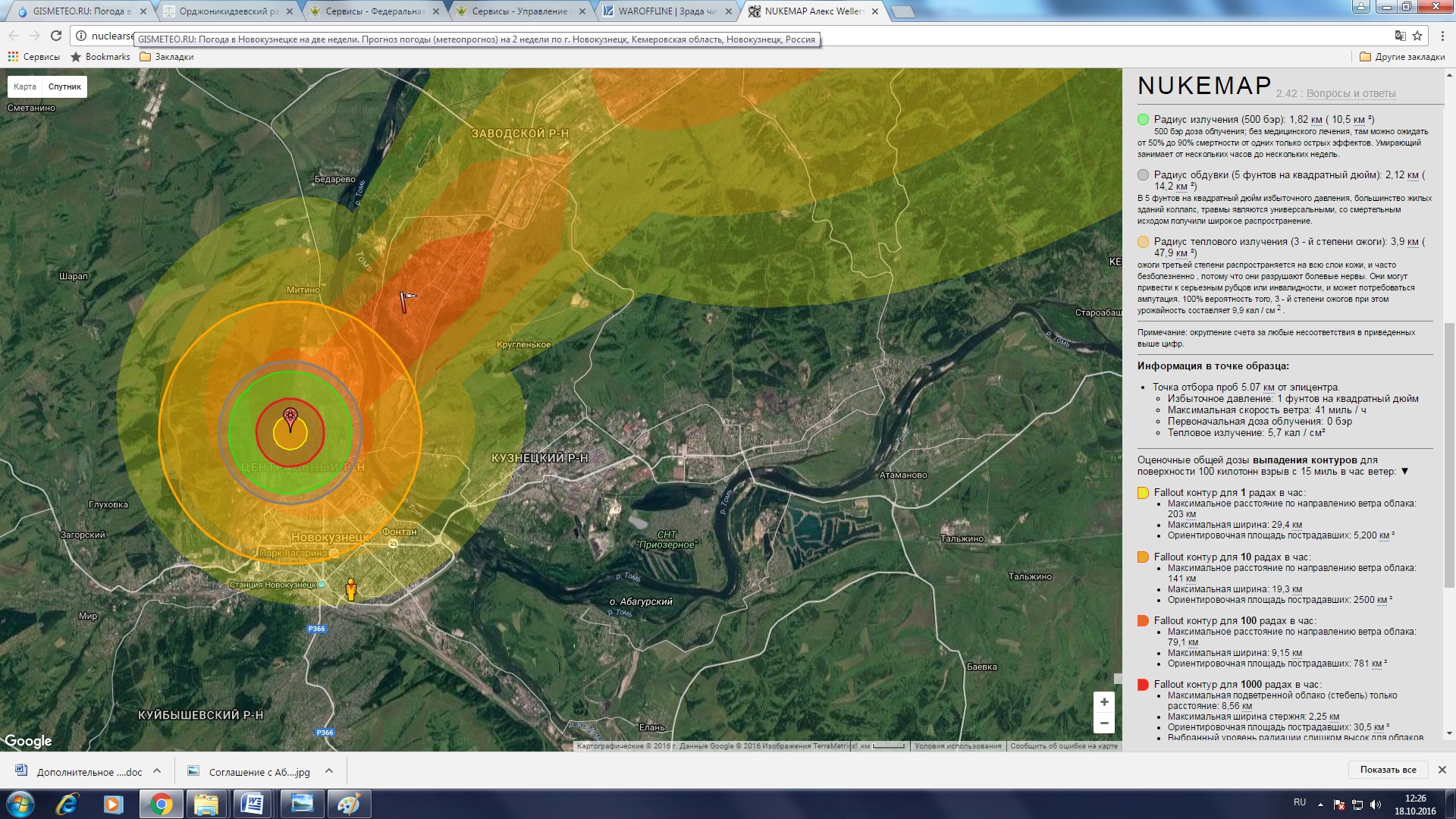1456x819 pixels.
Task: Click the Street View pegman icon
Action: (351, 589)
